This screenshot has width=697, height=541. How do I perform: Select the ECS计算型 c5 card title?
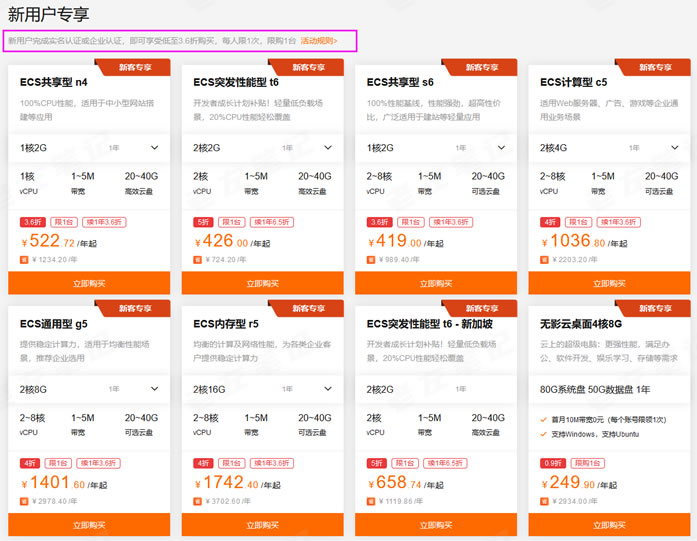pos(573,82)
